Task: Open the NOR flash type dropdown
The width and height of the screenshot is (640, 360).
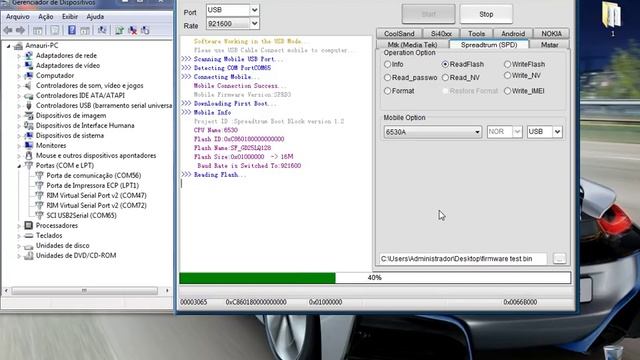Action: [x=517, y=132]
